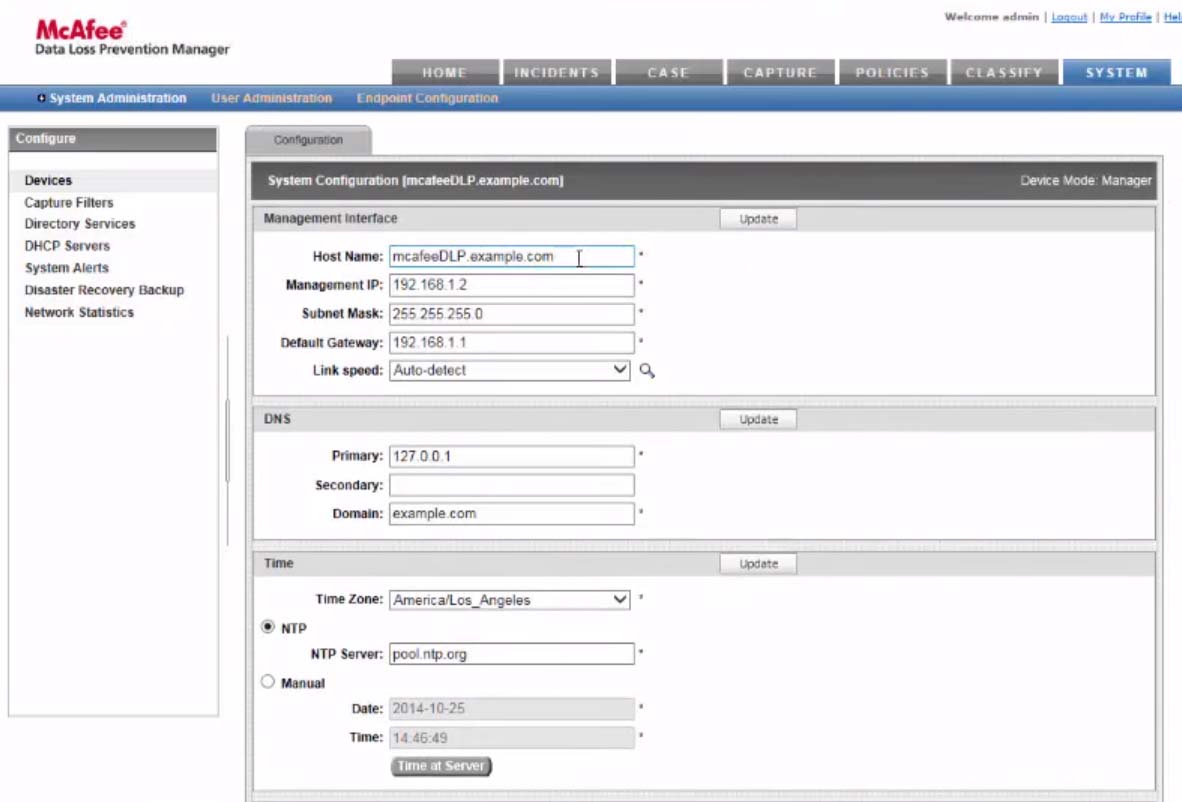
Task: Go to the CAPTURE tab
Action: 780,72
